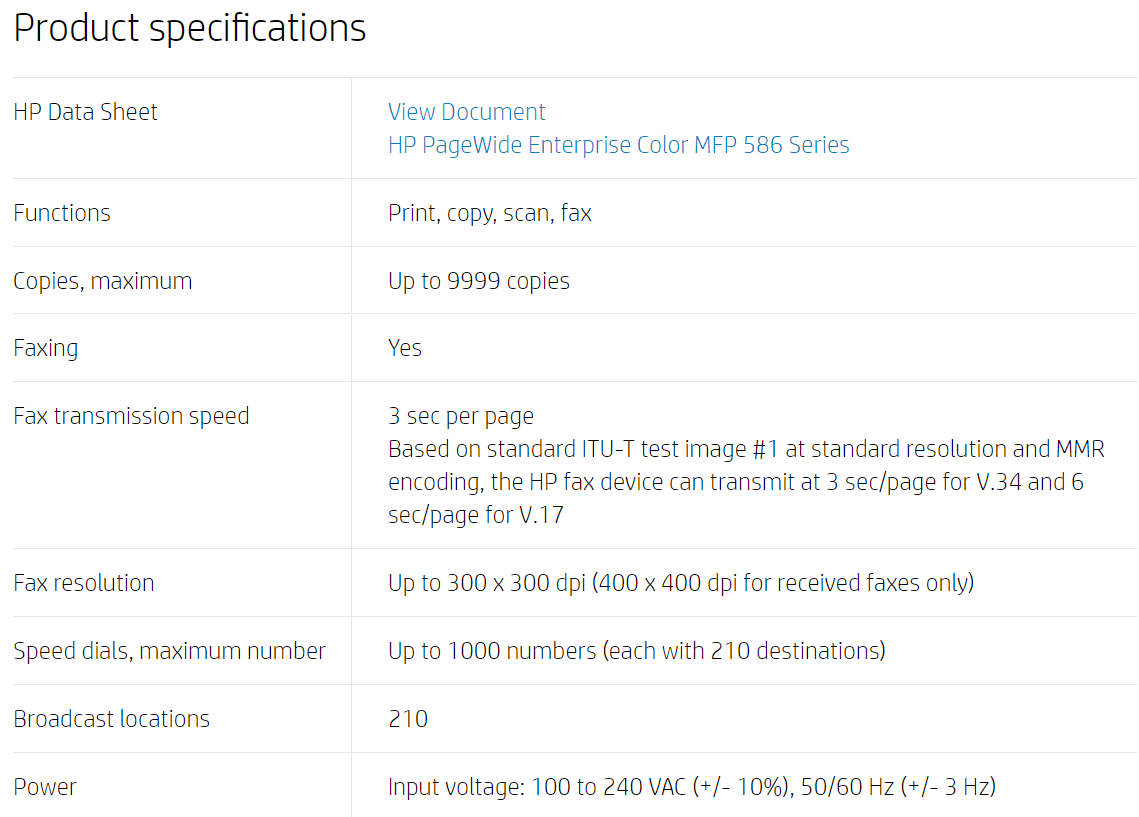Select the Input voltage specification text
This screenshot has width=1139, height=817.
coord(691,787)
